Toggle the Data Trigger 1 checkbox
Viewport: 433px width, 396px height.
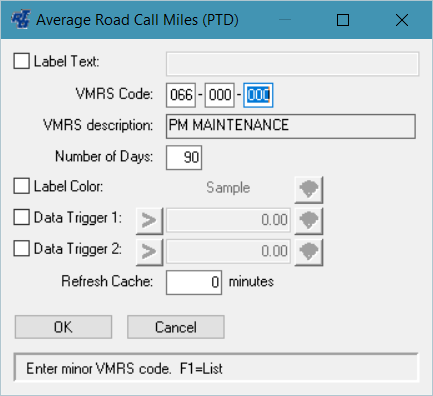(x=21, y=217)
